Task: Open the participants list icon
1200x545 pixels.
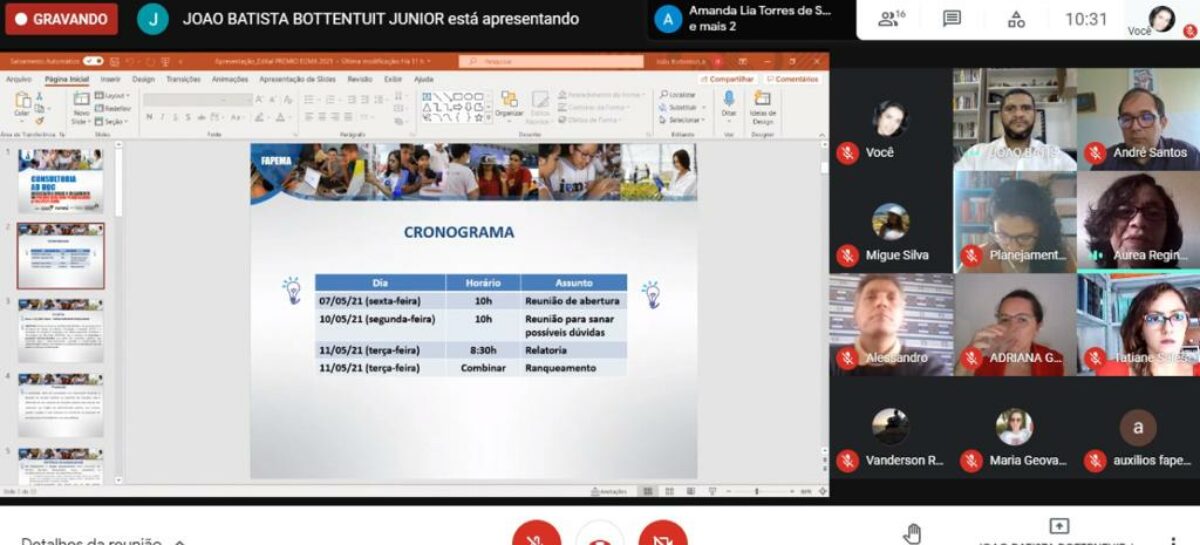Action: click(x=890, y=19)
